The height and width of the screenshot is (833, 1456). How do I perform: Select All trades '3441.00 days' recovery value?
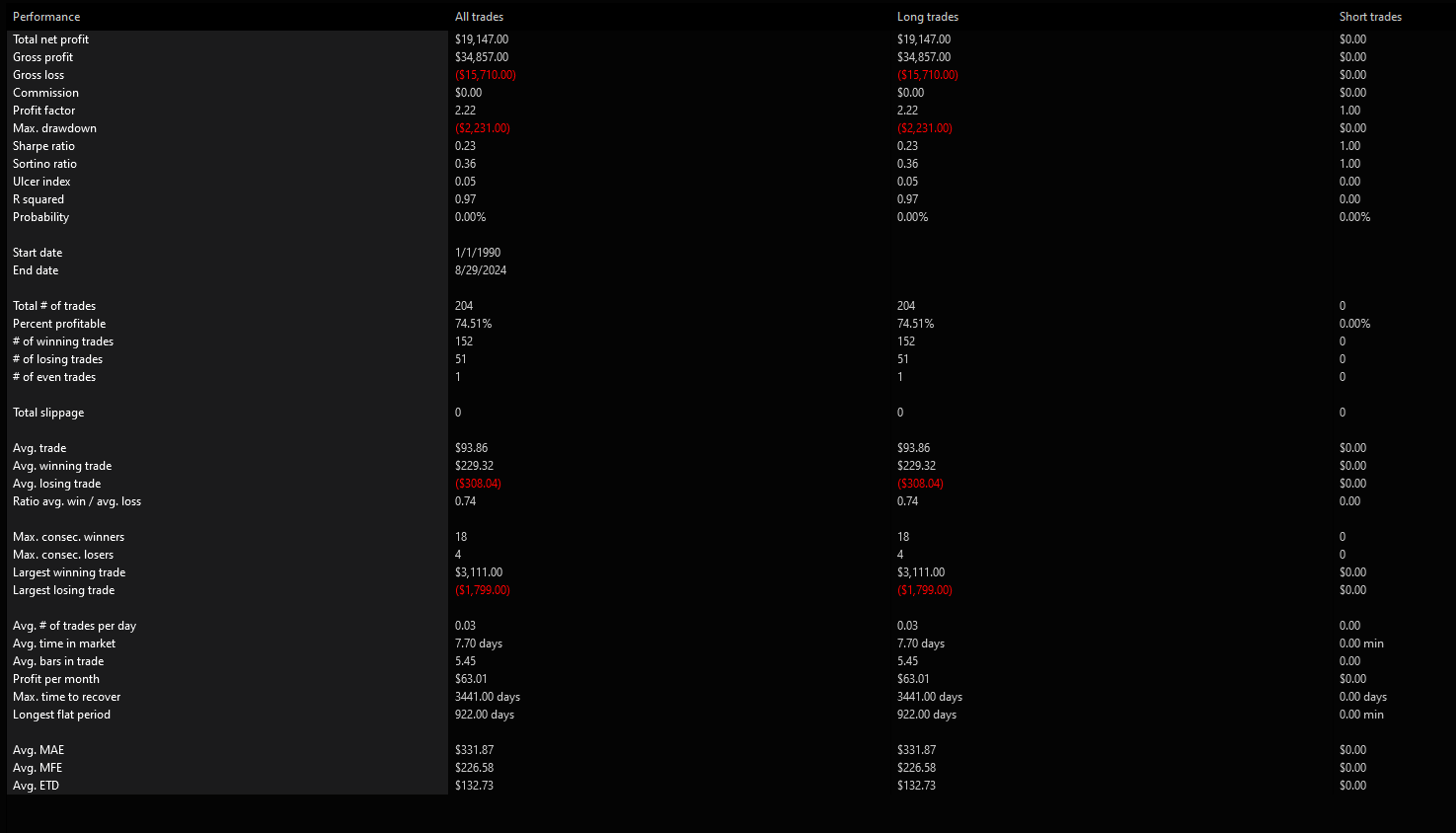click(488, 697)
